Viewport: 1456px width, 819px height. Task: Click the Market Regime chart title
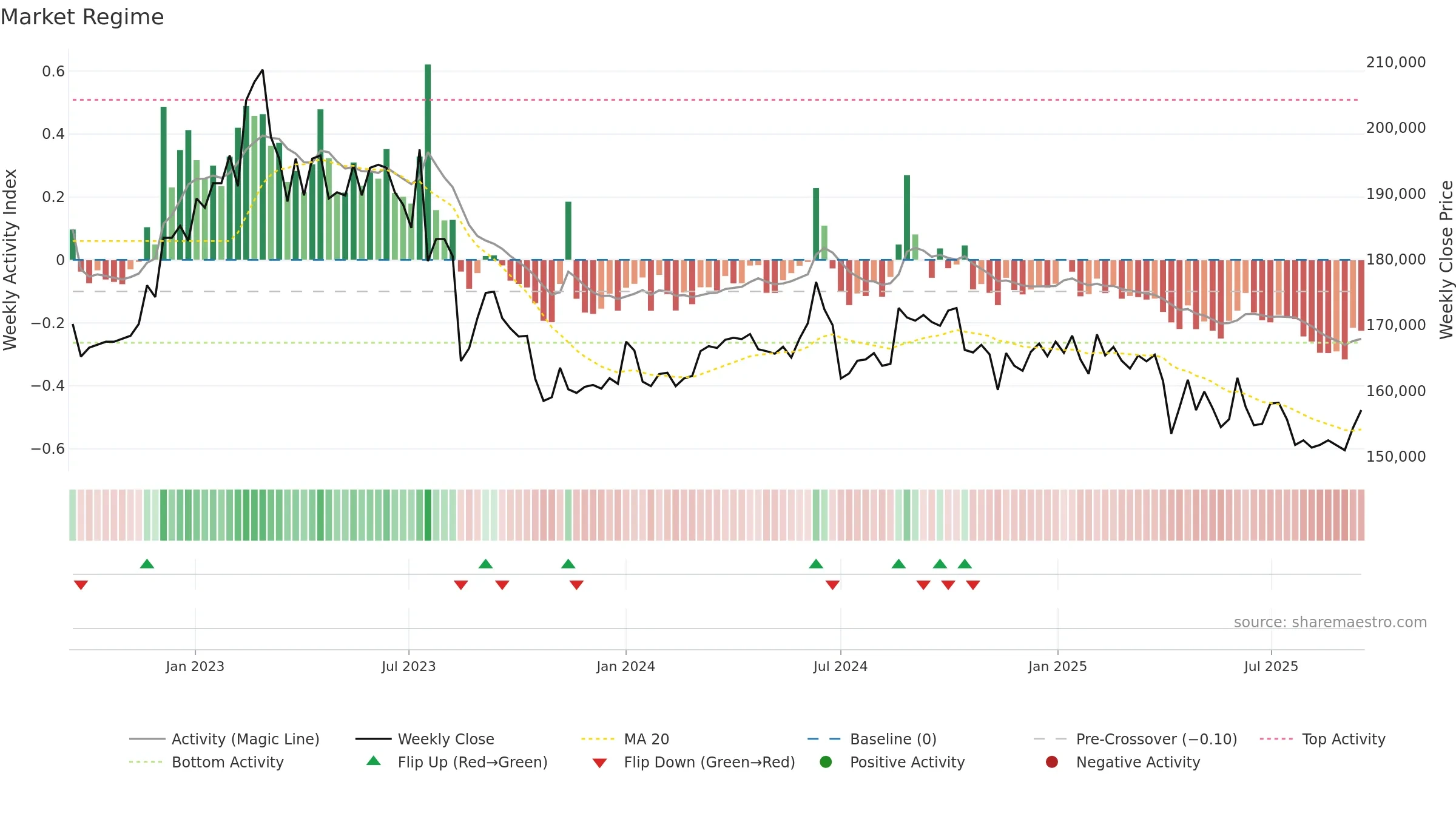point(82,17)
